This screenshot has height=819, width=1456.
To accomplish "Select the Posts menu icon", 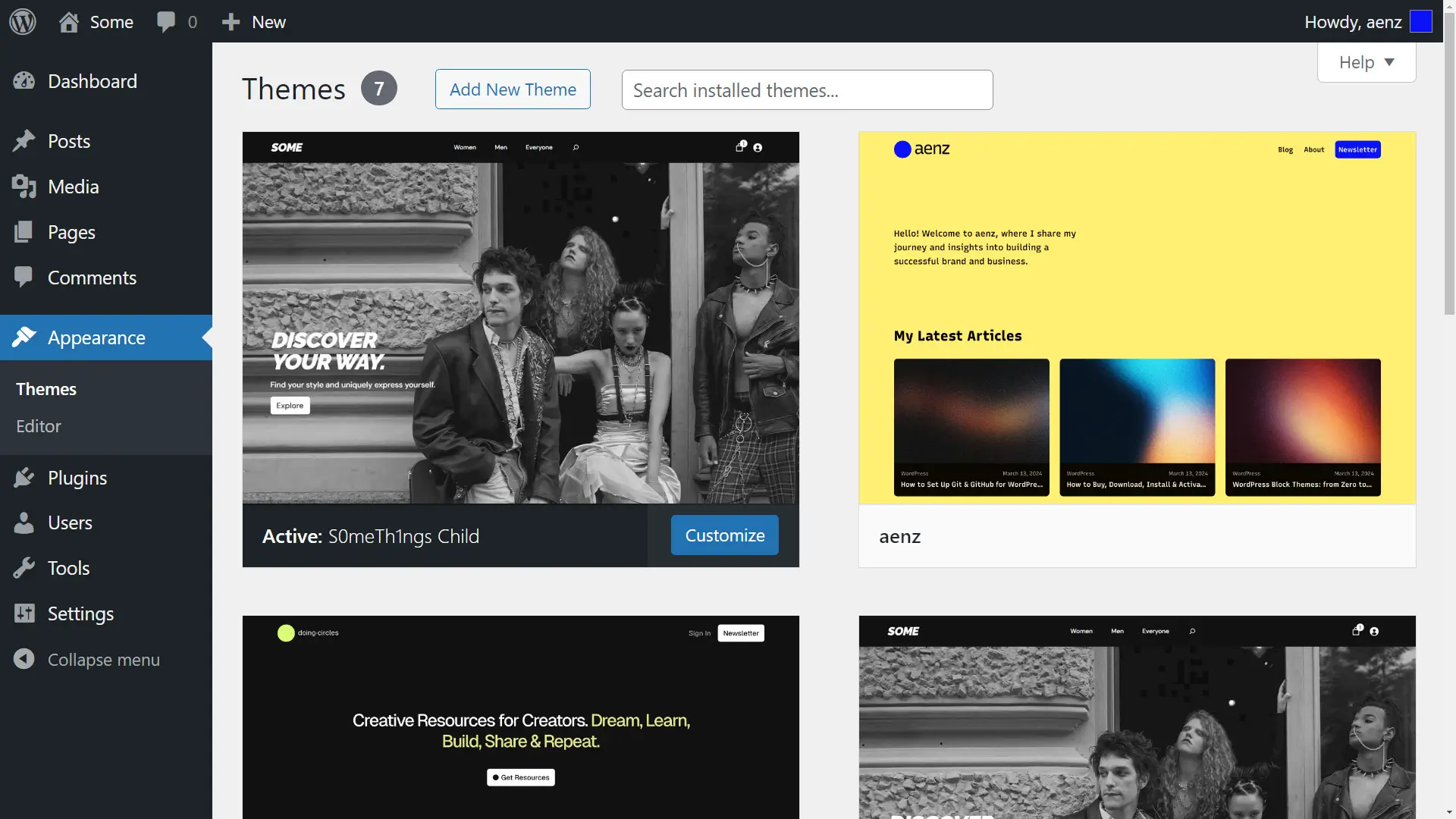I will 26,140.
